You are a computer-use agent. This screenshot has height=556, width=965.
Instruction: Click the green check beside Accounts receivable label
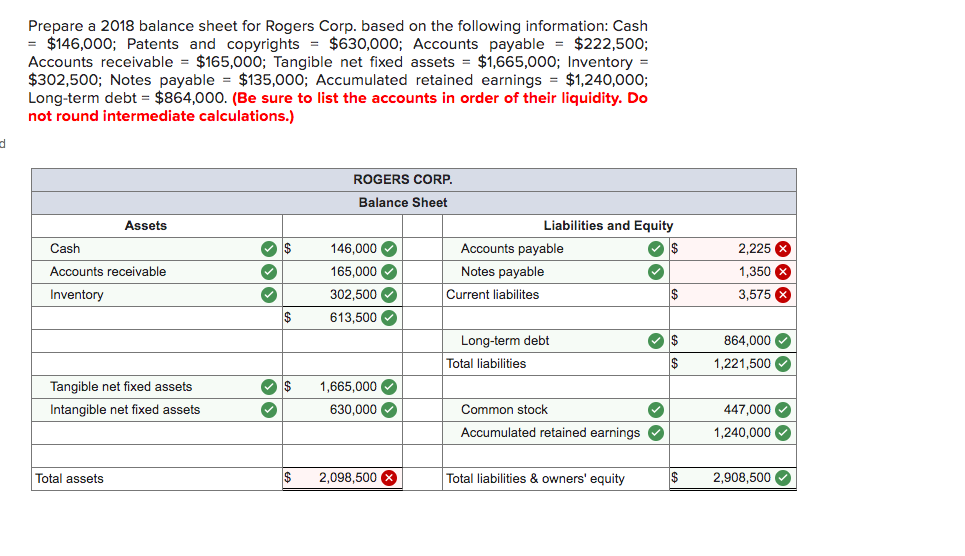(269, 272)
